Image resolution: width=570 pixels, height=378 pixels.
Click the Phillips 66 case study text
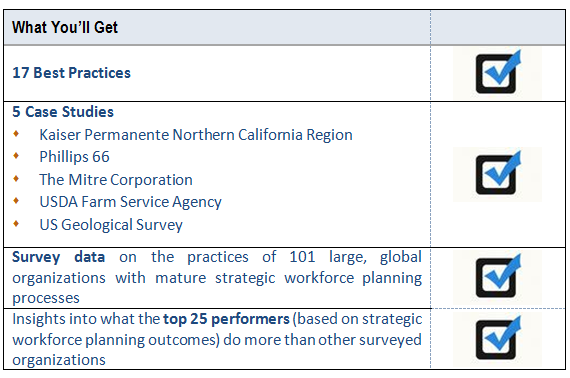[74, 157]
